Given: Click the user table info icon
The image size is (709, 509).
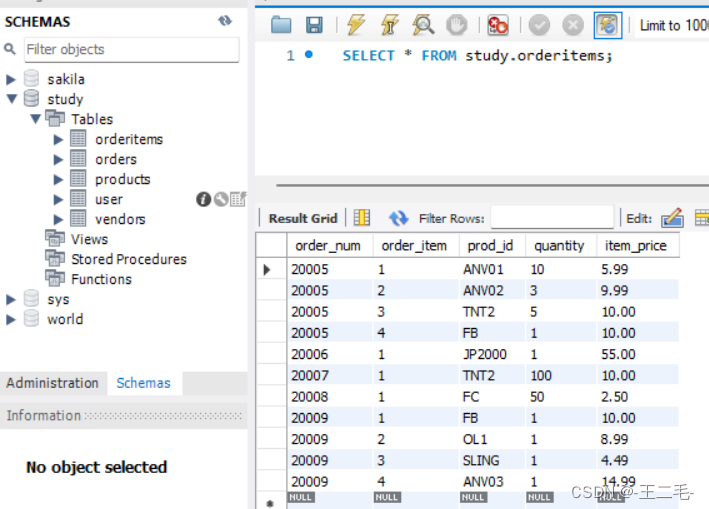Looking at the screenshot, I should (x=203, y=199).
